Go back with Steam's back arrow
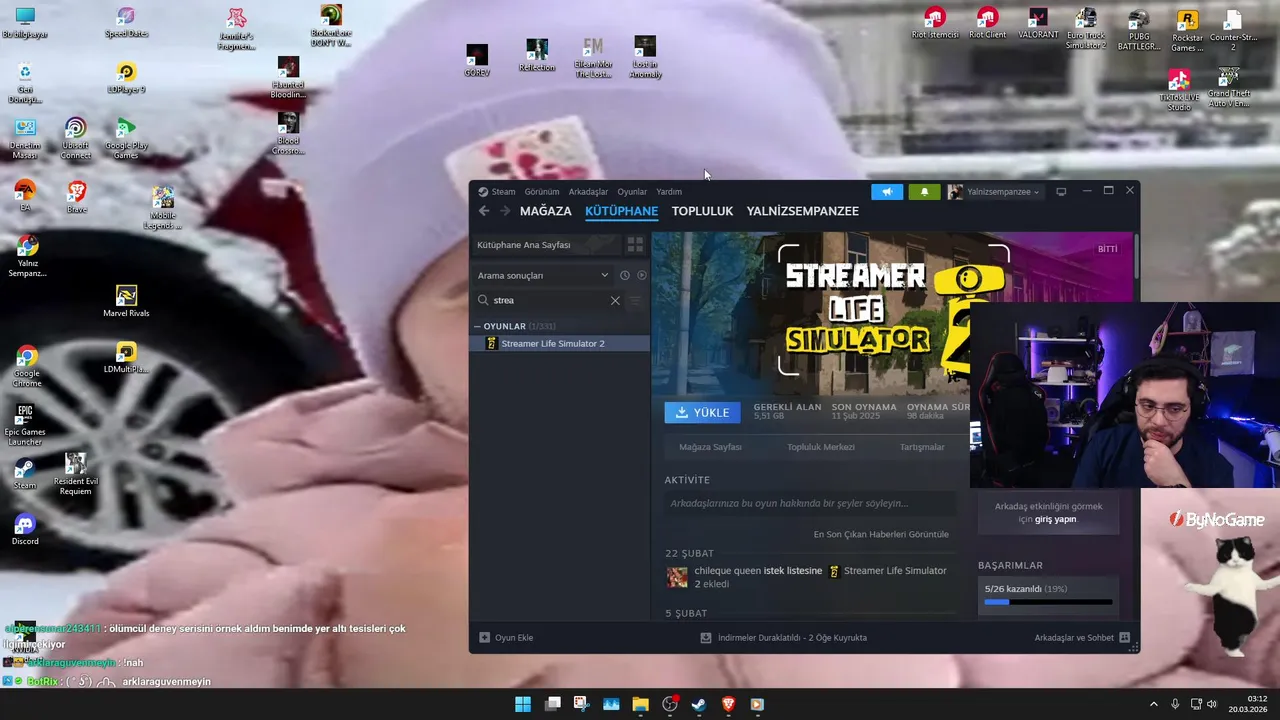Image resolution: width=1280 pixels, height=720 pixels. [x=484, y=211]
